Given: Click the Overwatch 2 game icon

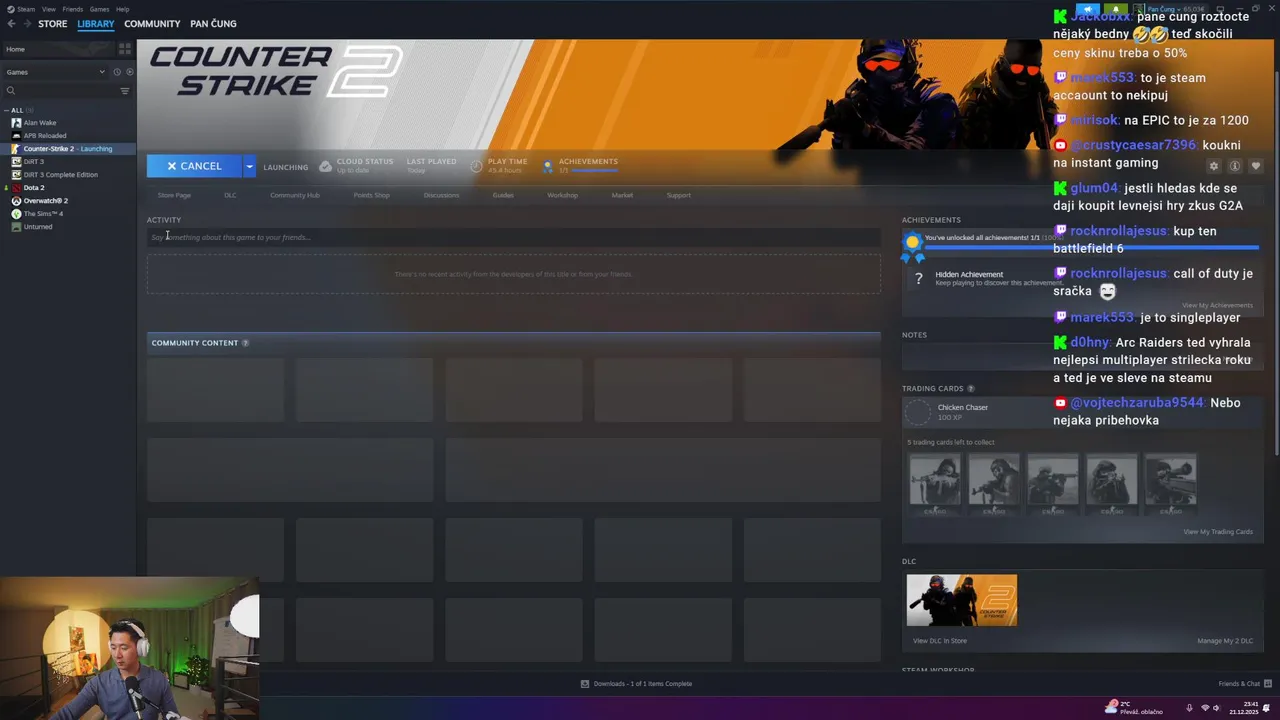Looking at the screenshot, I should point(16,201).
